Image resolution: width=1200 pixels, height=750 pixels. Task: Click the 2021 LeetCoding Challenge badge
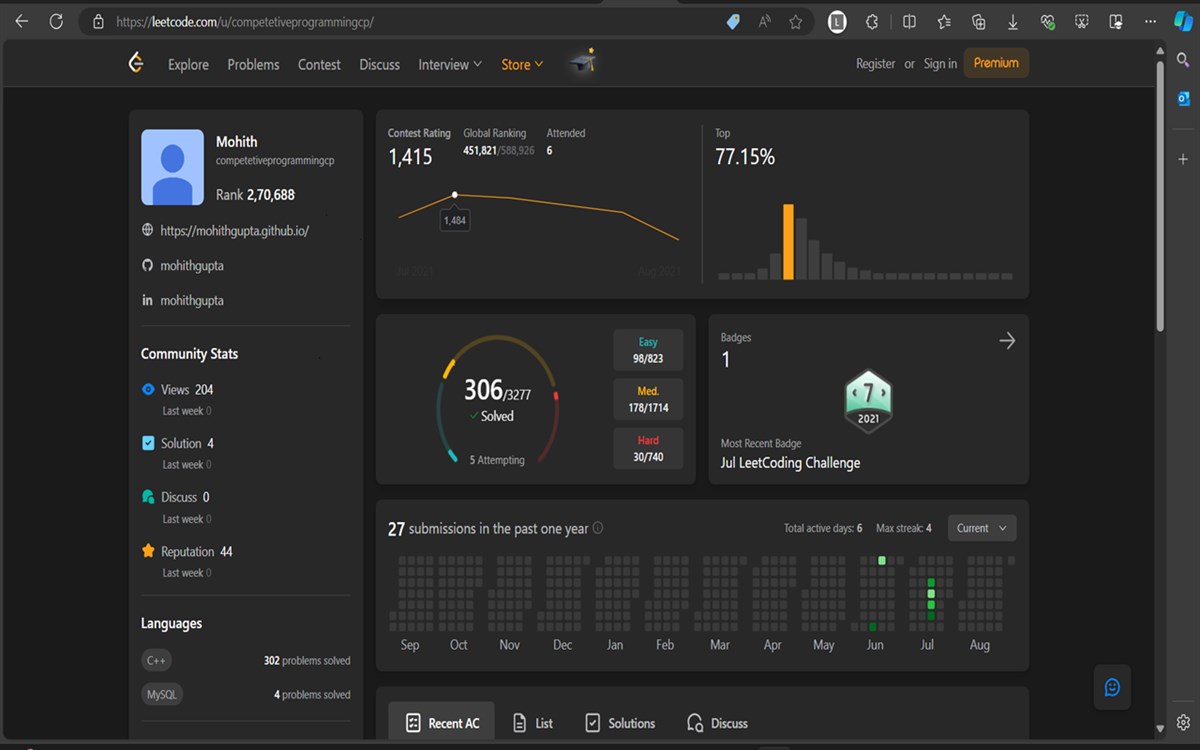pyautogui.click(x=868, y=400)
